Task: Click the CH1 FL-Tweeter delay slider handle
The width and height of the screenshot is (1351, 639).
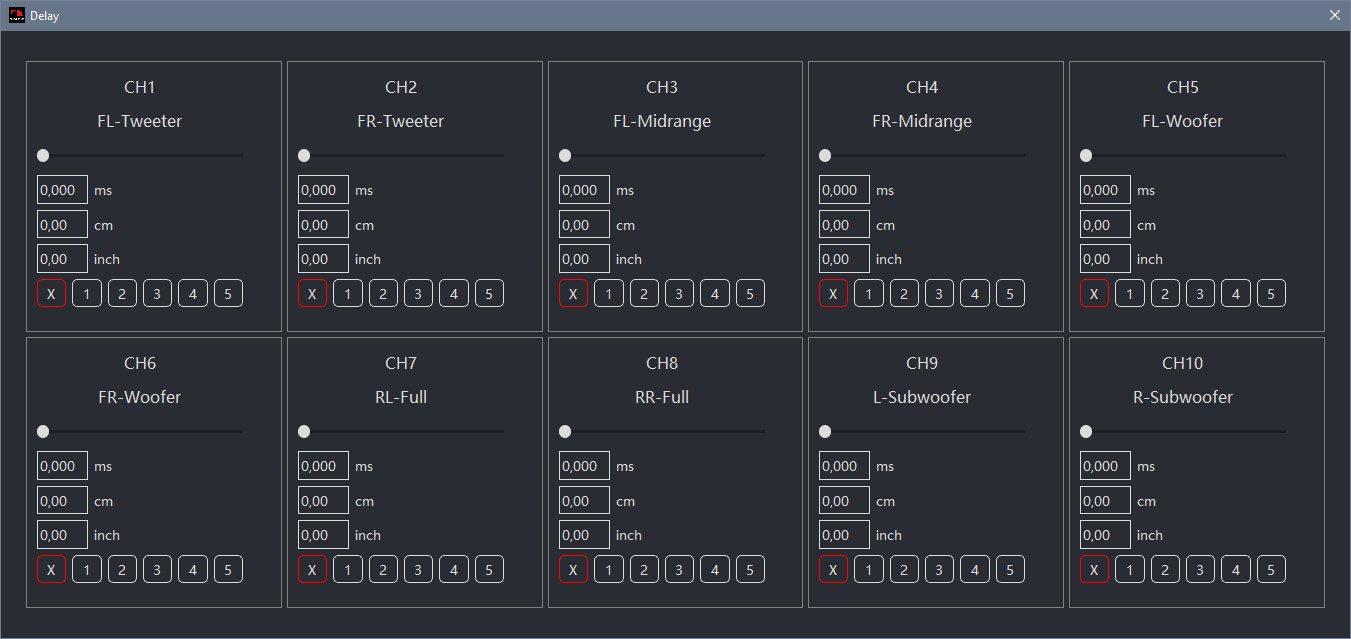Action: [x=43, y=155]
